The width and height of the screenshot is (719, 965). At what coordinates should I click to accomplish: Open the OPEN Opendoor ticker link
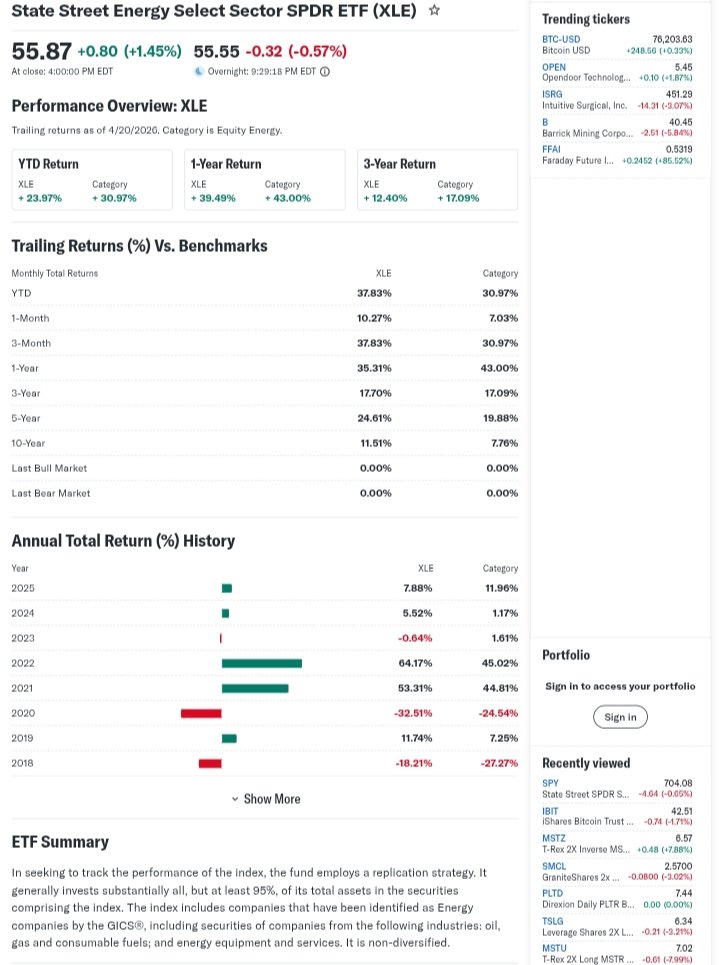[x=553, y=67]
